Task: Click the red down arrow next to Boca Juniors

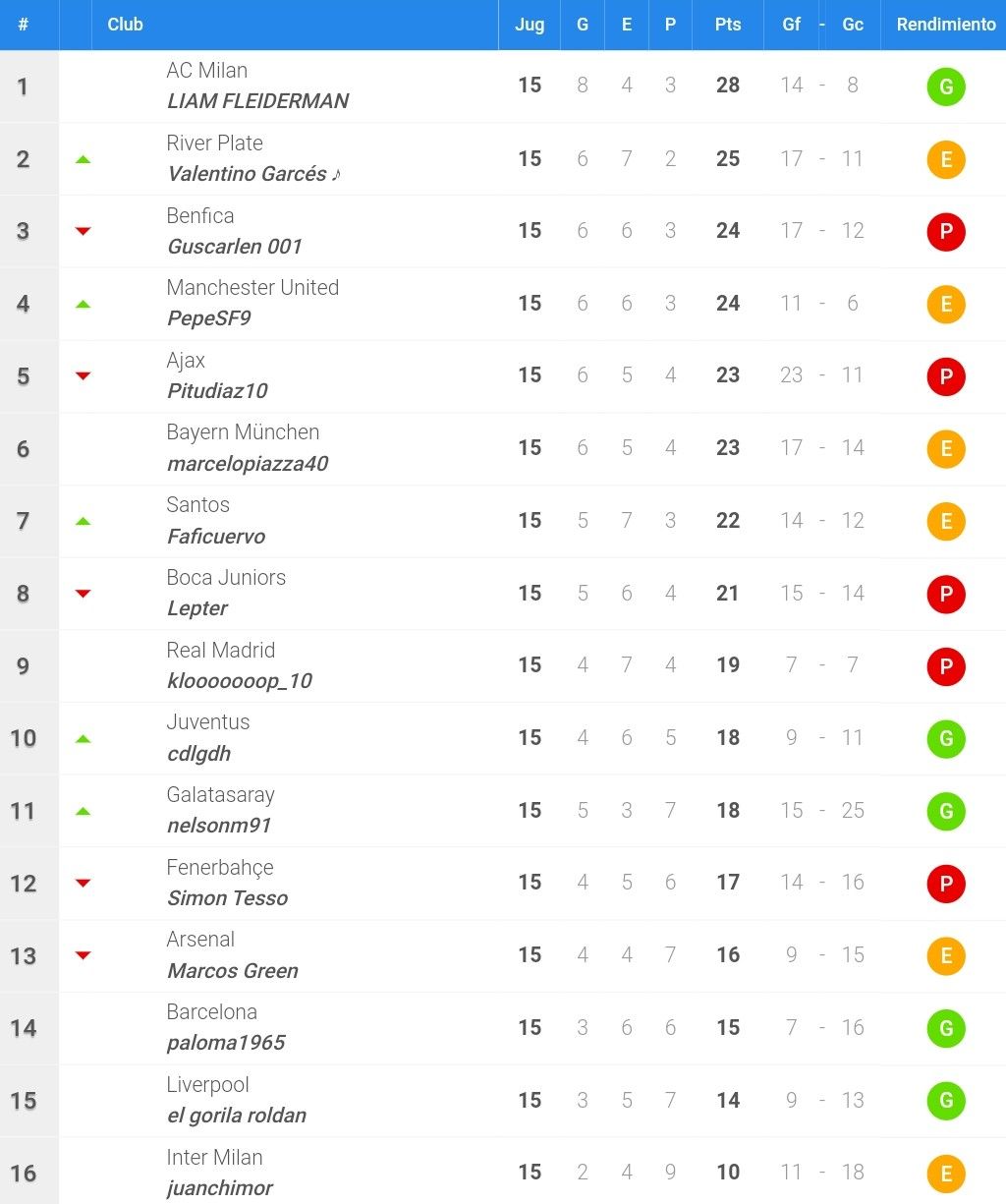Action: (x=83, y=594)
